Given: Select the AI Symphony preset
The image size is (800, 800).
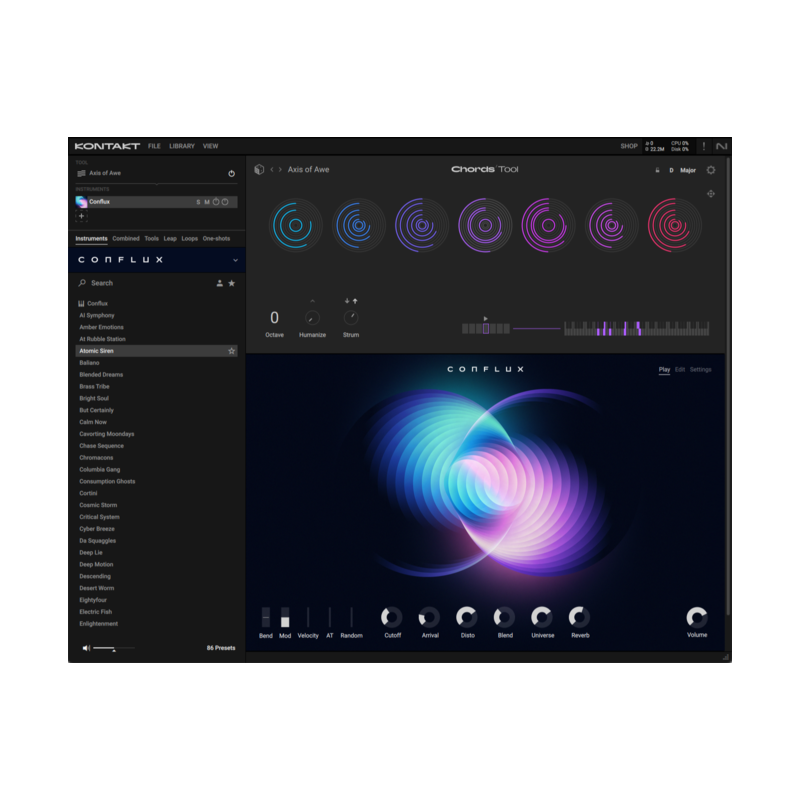Looking at the screenshot, I should point(97,315).
